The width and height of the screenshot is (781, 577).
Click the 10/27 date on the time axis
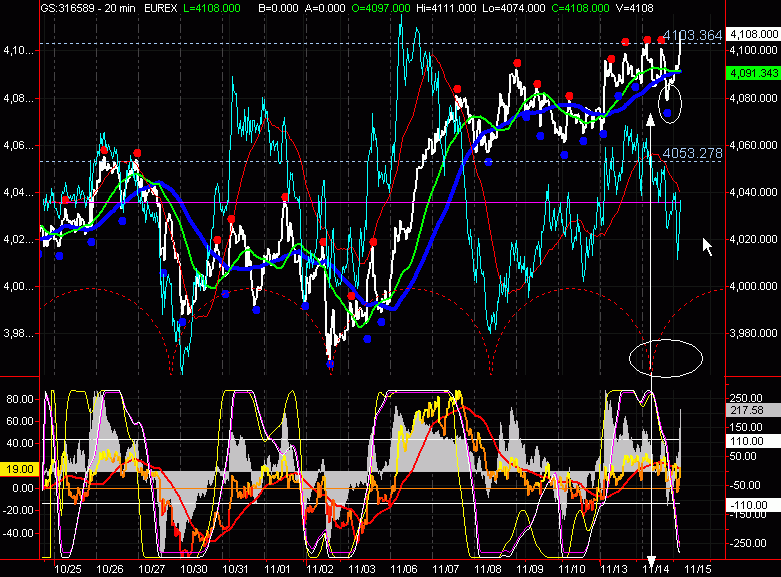[151, 569]
